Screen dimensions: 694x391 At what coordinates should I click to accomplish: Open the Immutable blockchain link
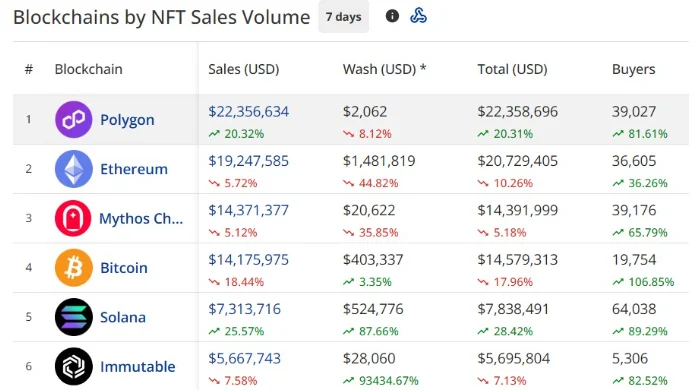tap(138, 367)
